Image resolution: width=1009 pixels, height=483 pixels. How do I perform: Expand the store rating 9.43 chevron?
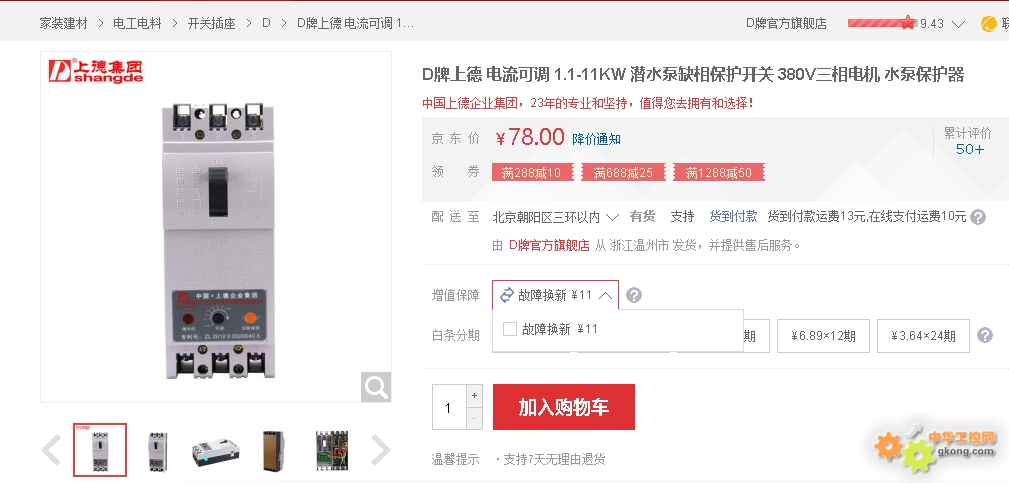(x=958, y=24)
